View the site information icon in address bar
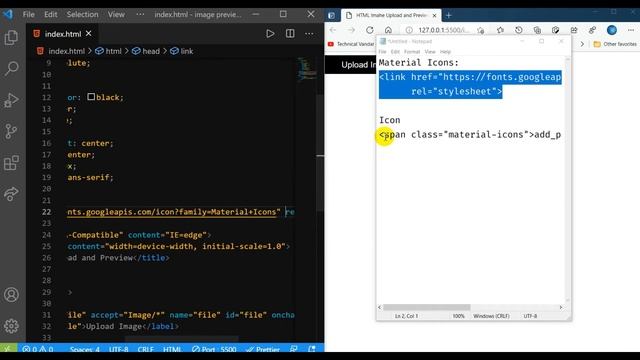640x360 pixels. 409,30
